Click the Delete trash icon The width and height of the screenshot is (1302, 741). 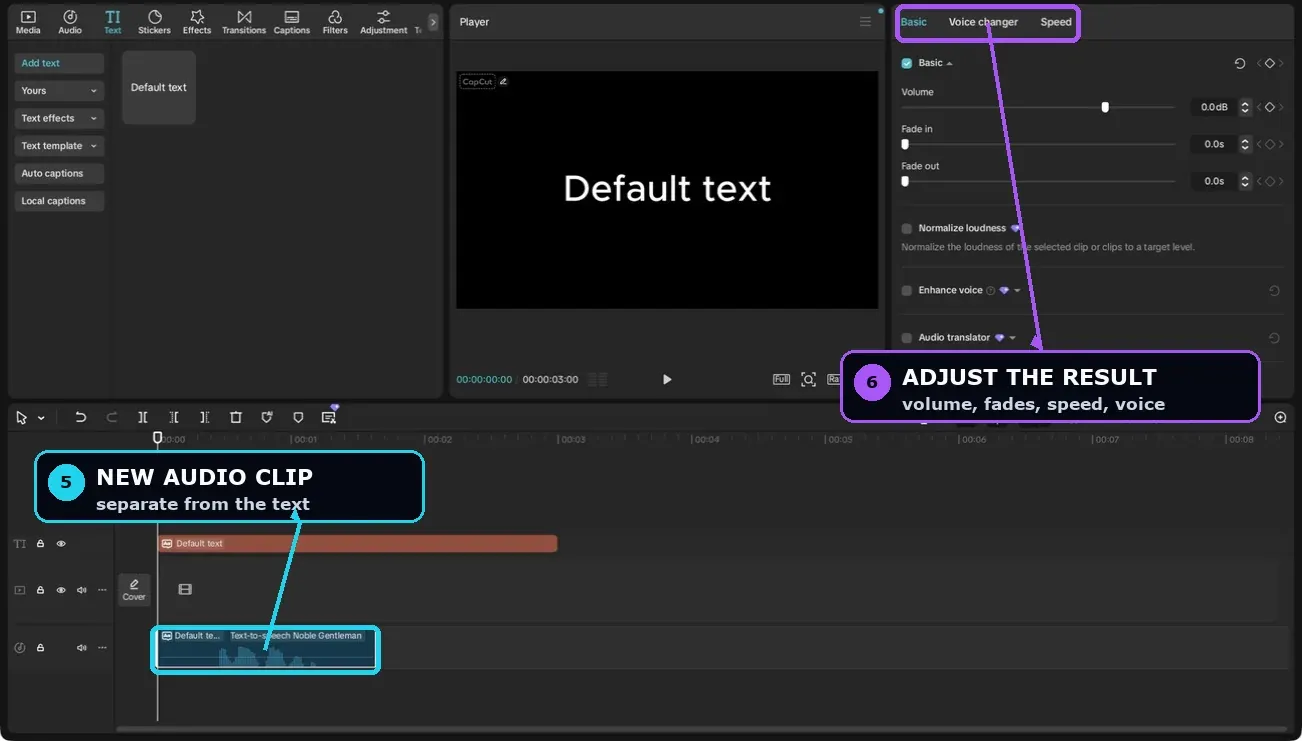[x=236, y=417]
